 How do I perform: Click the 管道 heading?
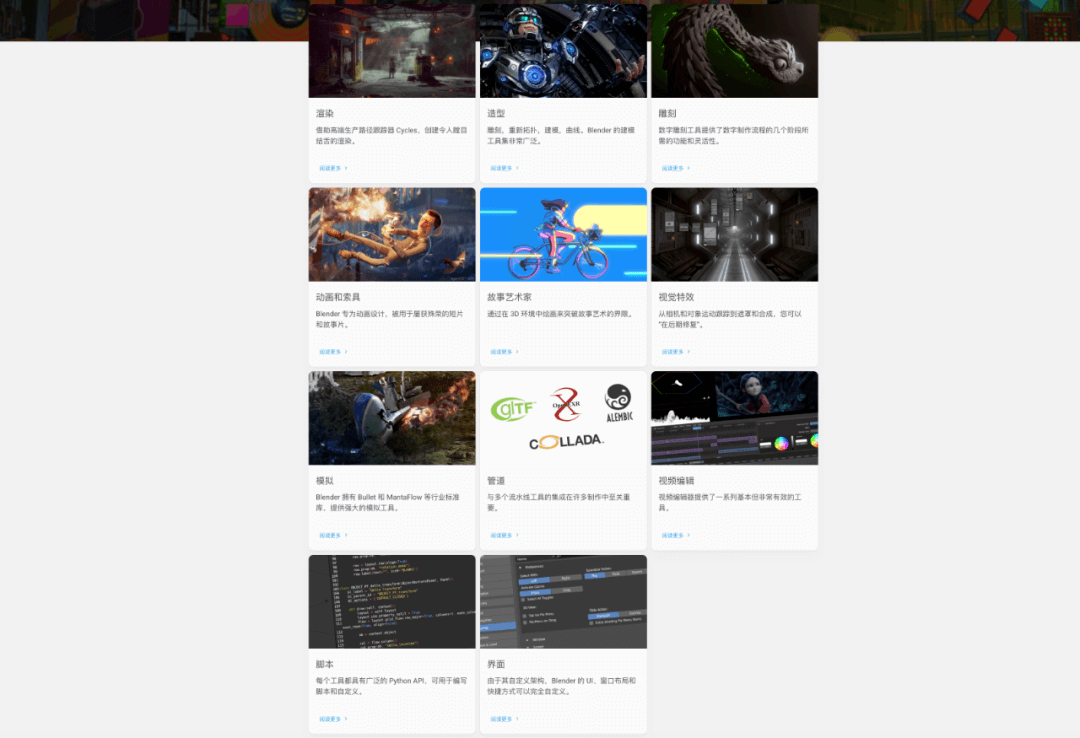pos(496,481)
